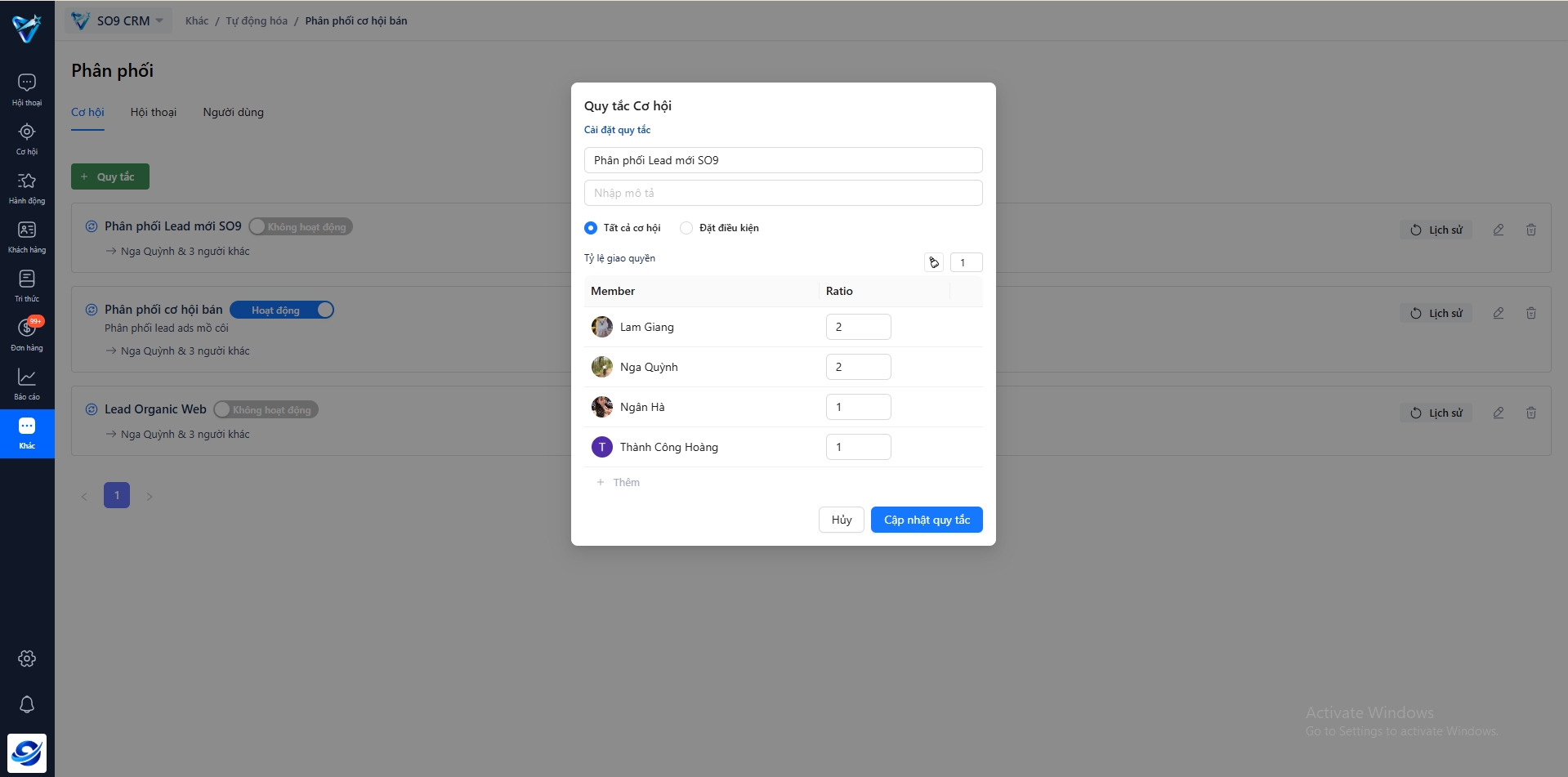Toggle Lead Organic Web activation switch
Viewport: 1568px width, 777px height.
[x=266, y=409]
